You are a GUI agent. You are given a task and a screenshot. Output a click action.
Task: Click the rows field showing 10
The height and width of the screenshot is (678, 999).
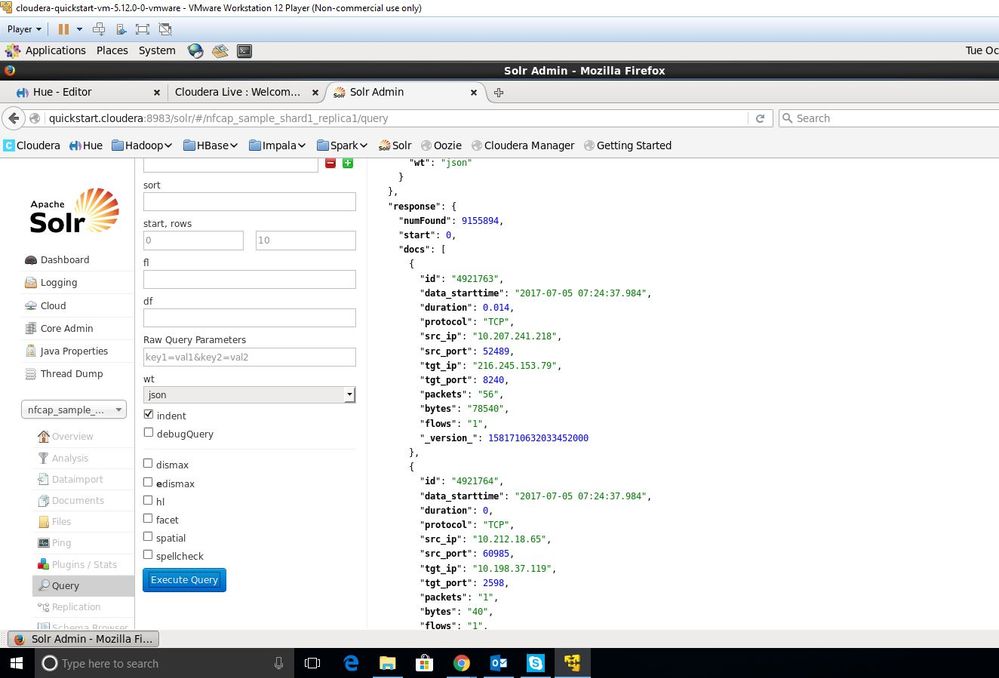pyautogui.click(x=306, y=240)
